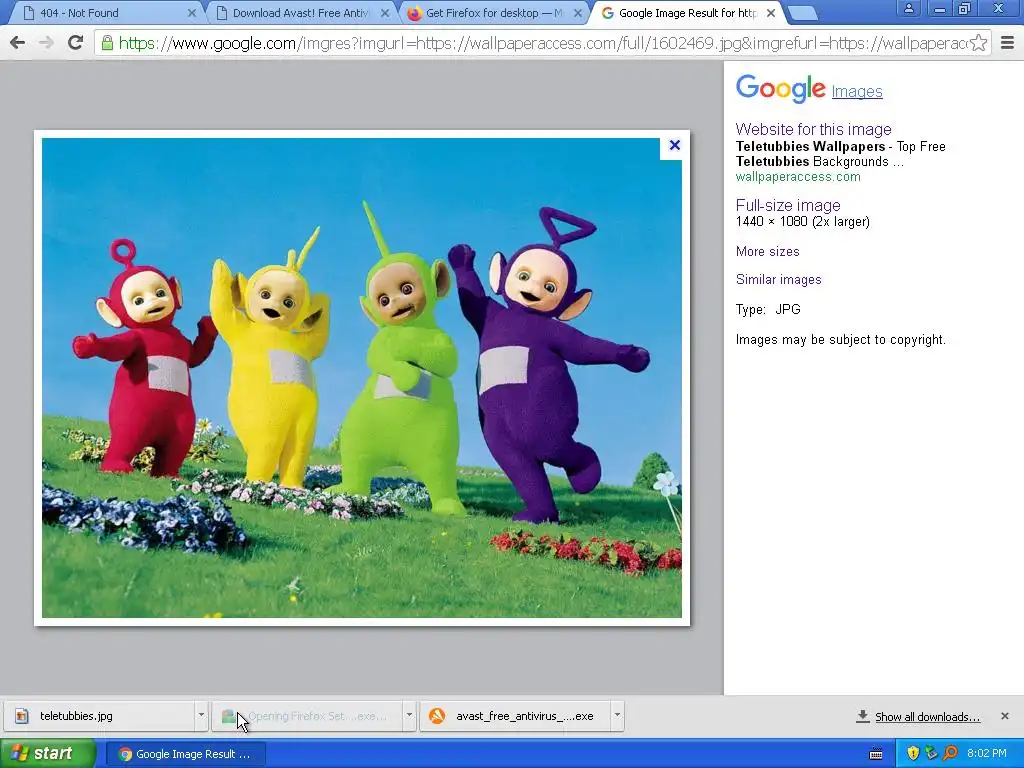Screen dimensions: 1024x768
Task: Click the Google Image Result taskbar button
Action: tap(185, 754)
